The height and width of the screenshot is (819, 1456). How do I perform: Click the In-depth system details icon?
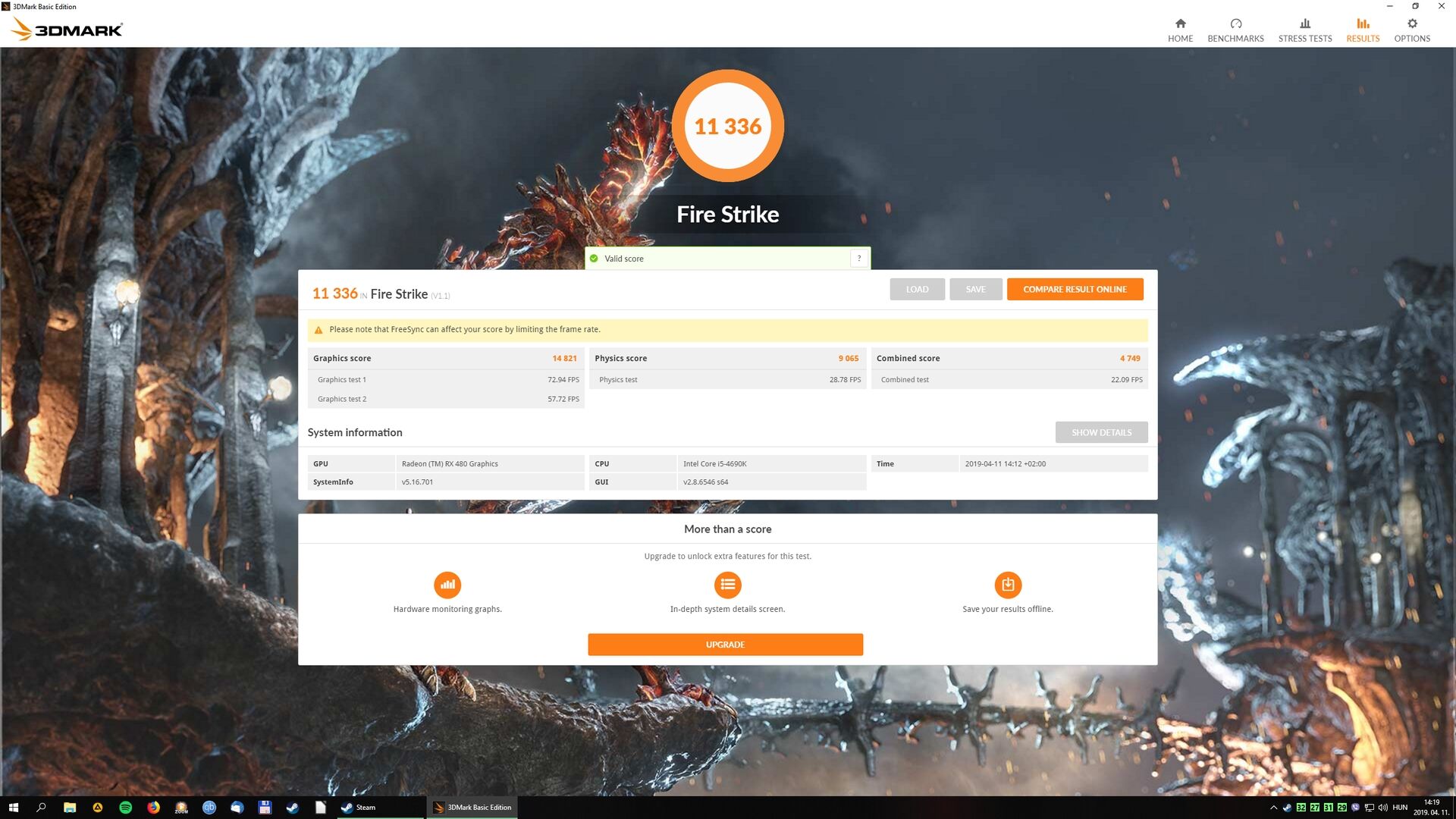(727, 585)
